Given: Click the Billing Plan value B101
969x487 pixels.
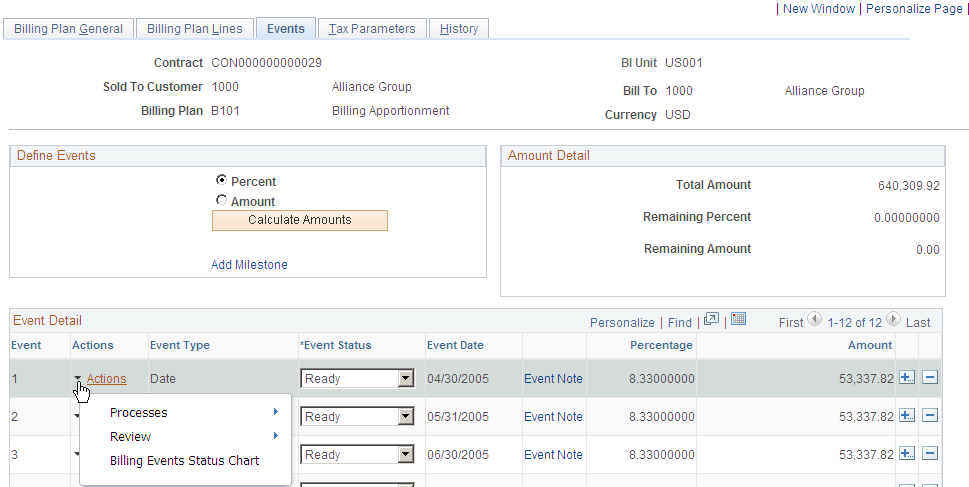Looking at the screenshot, I should click(226, 111).
